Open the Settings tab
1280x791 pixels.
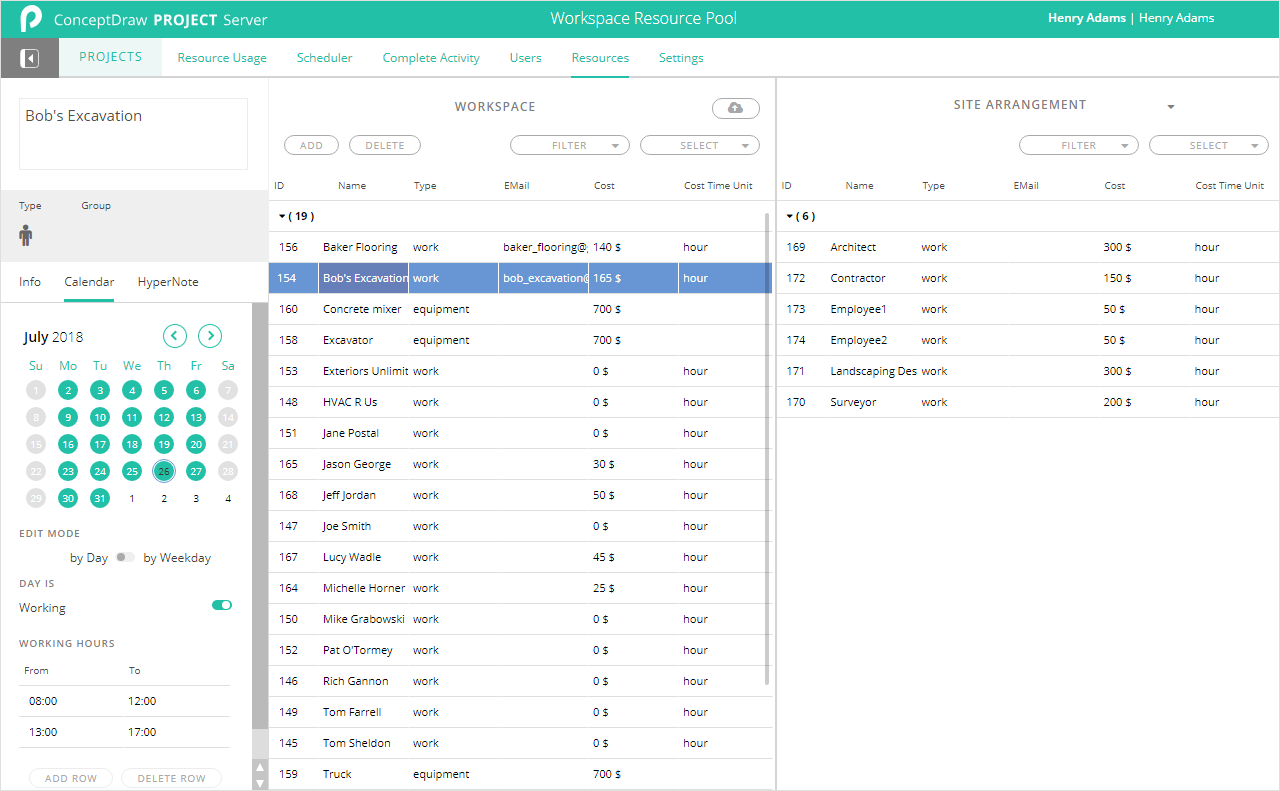(x=681, y=58)
